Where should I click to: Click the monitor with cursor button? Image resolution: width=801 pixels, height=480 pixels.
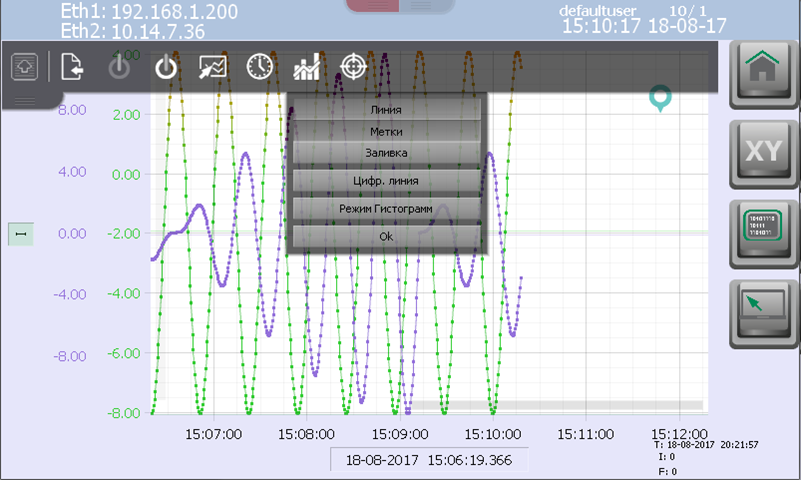[763, 312]
